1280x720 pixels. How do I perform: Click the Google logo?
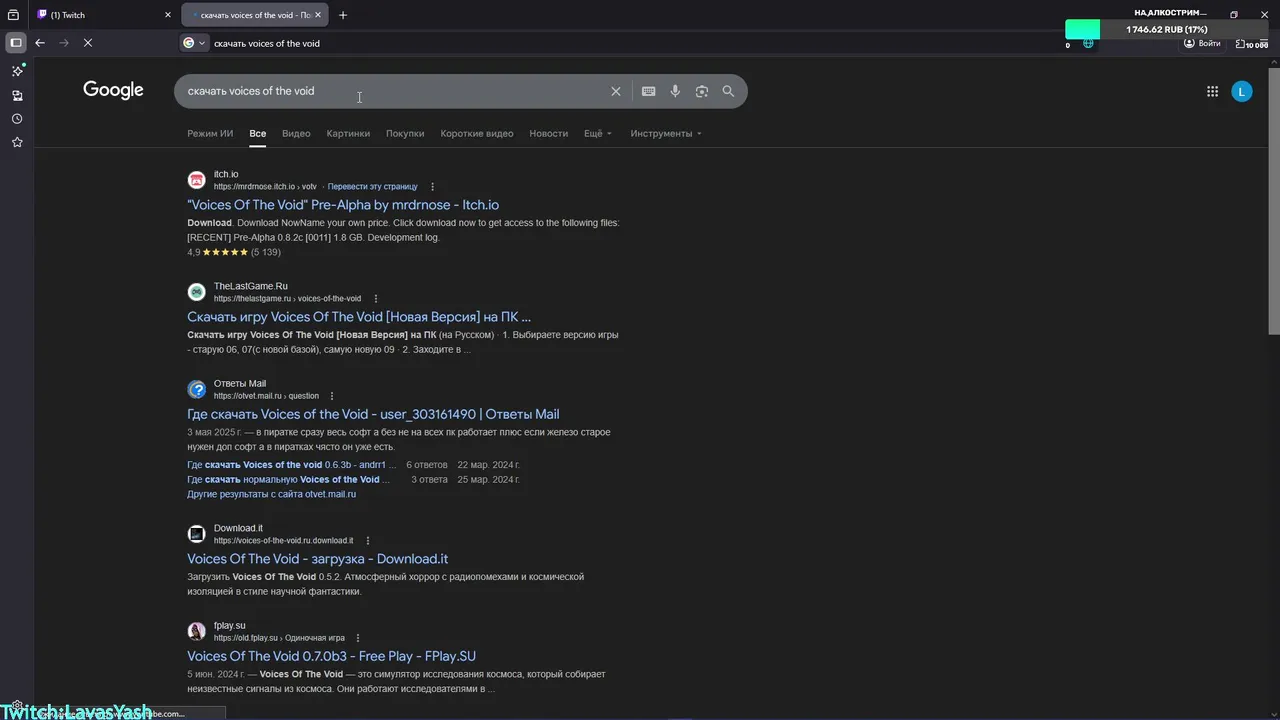tap(113, 90)
